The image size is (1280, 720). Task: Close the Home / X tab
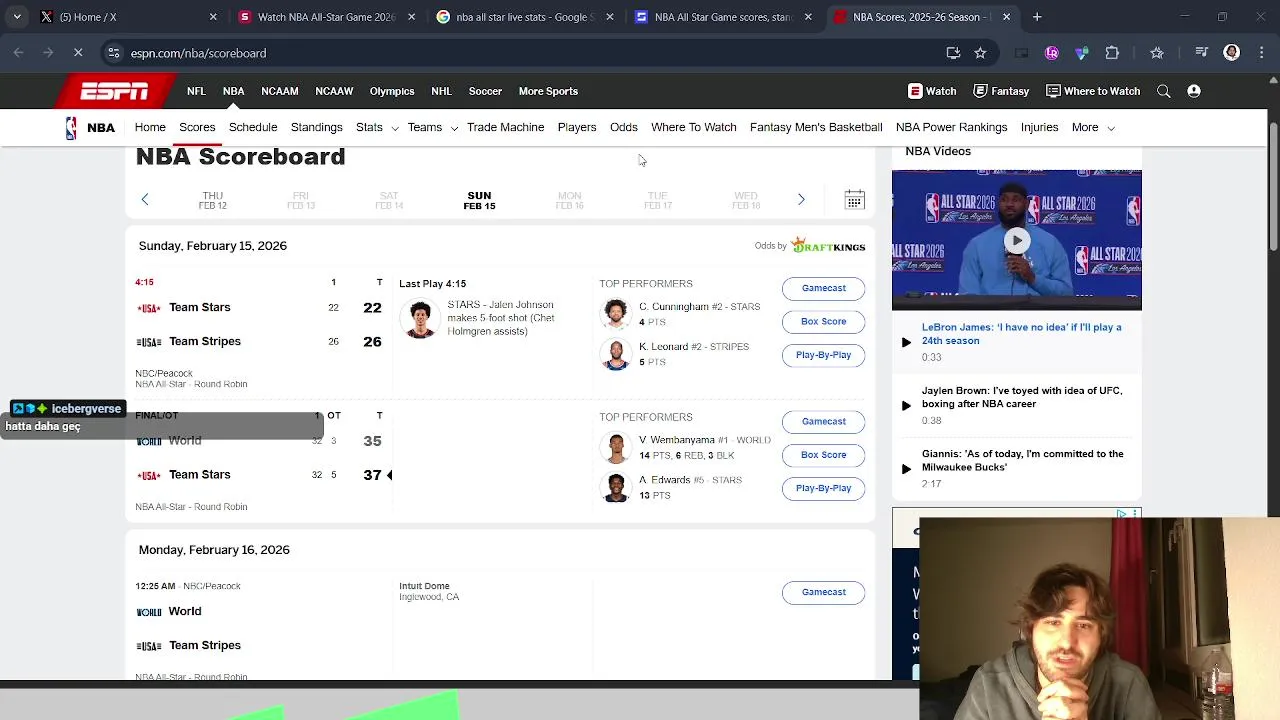[x=213, y=17]
